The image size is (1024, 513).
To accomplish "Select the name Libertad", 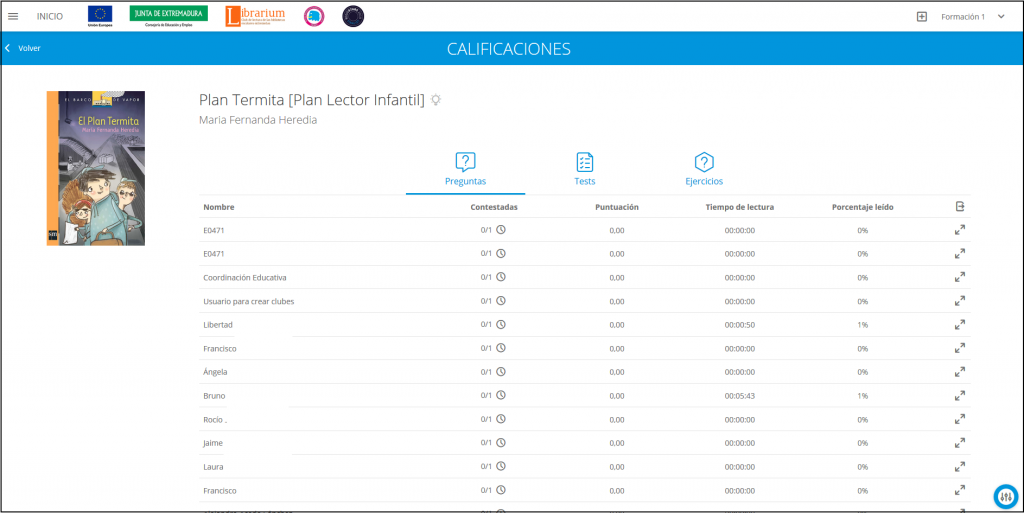I will (x=218, y=324).
